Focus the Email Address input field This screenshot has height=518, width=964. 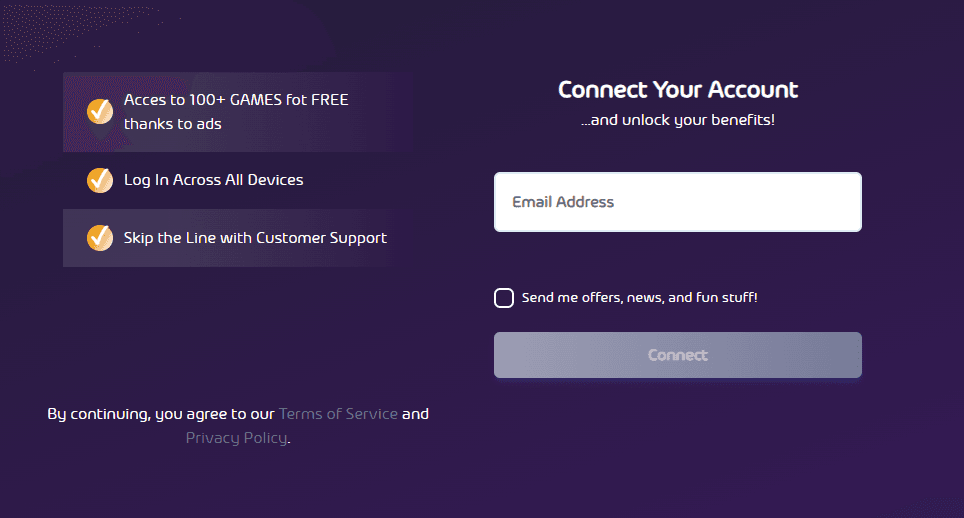[x=677, y=202]
